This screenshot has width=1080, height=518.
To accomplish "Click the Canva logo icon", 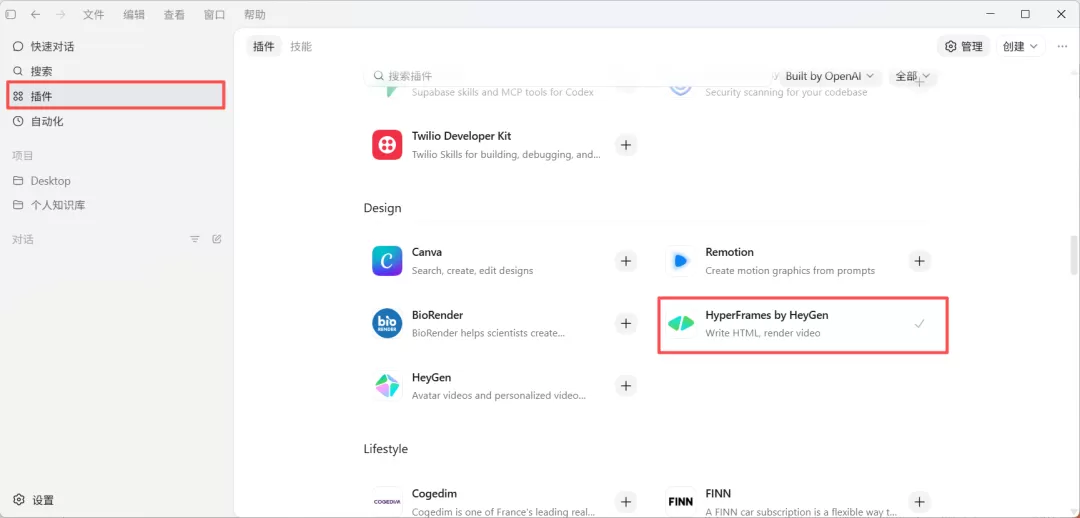I will pos(387,261).
